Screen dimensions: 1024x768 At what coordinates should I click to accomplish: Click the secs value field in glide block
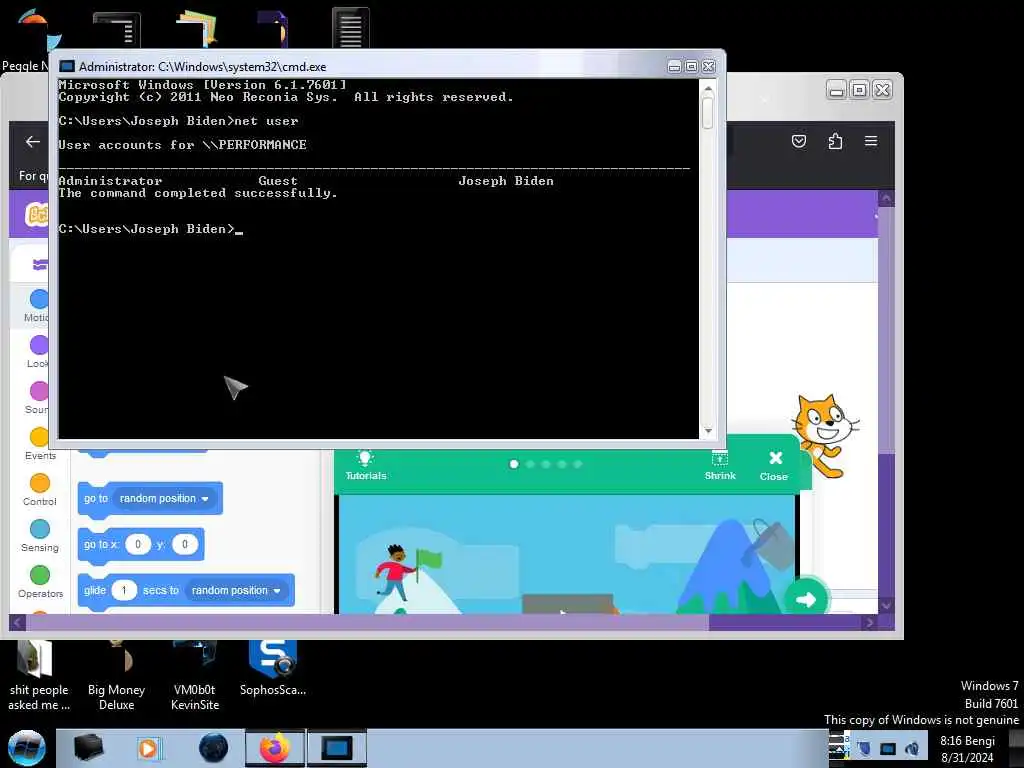[x=123, y=590]
